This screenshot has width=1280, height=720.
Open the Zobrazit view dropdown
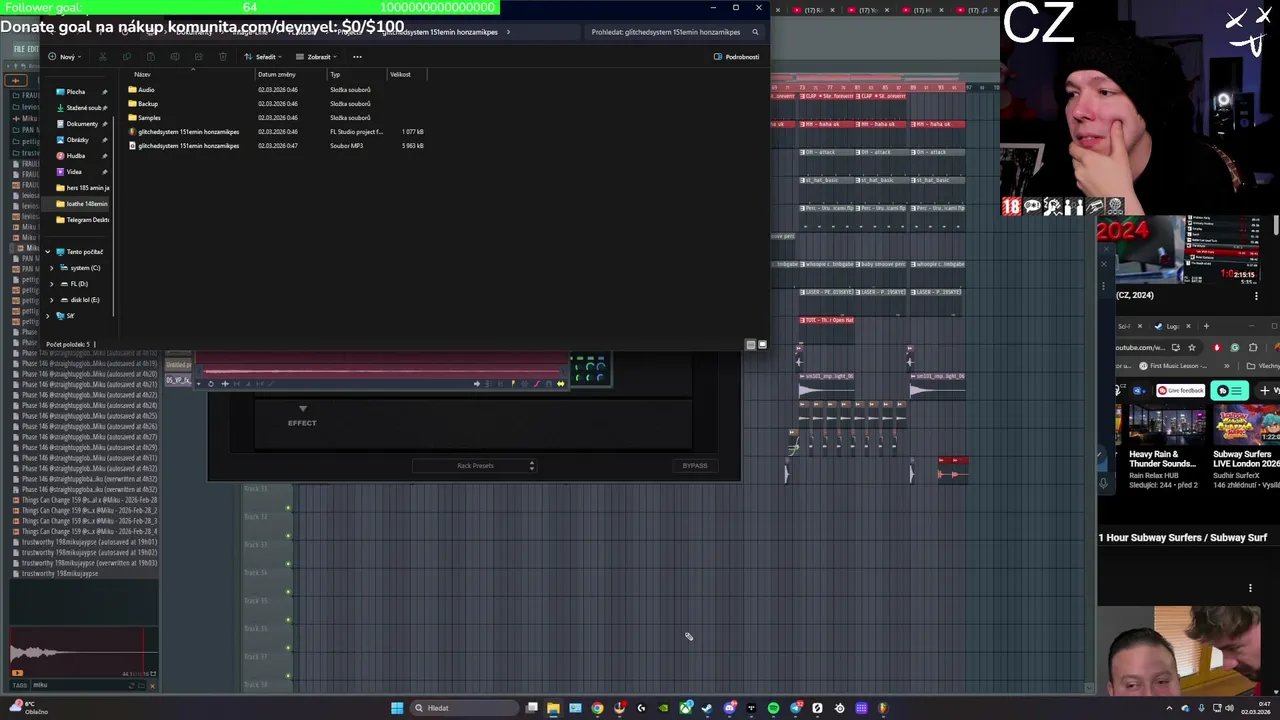(317, 57)
